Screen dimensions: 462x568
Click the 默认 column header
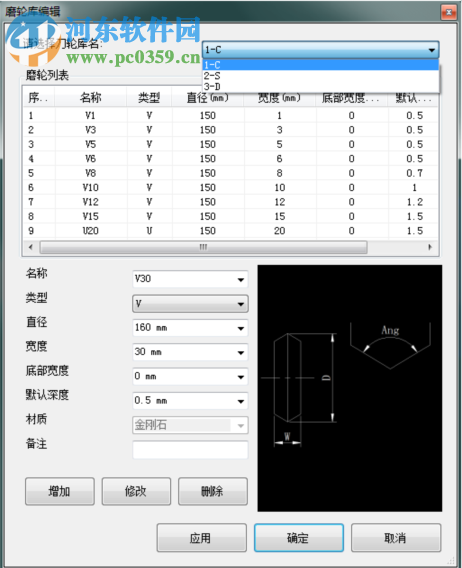(x=413, y=99)
